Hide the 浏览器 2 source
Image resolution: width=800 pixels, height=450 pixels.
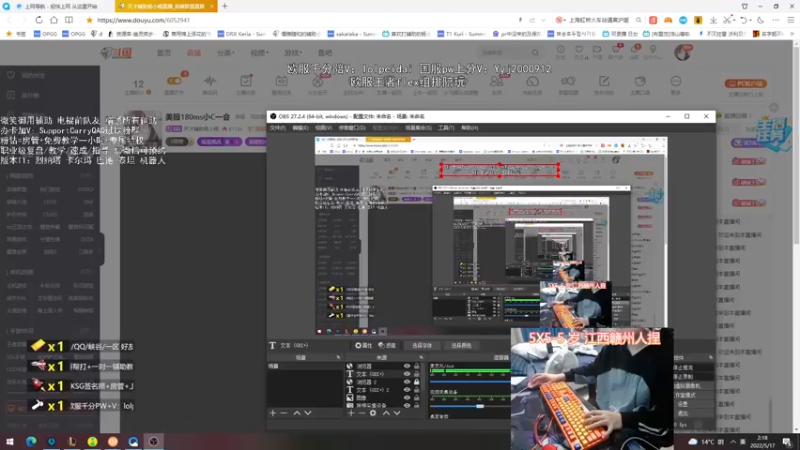click(407, 382)
